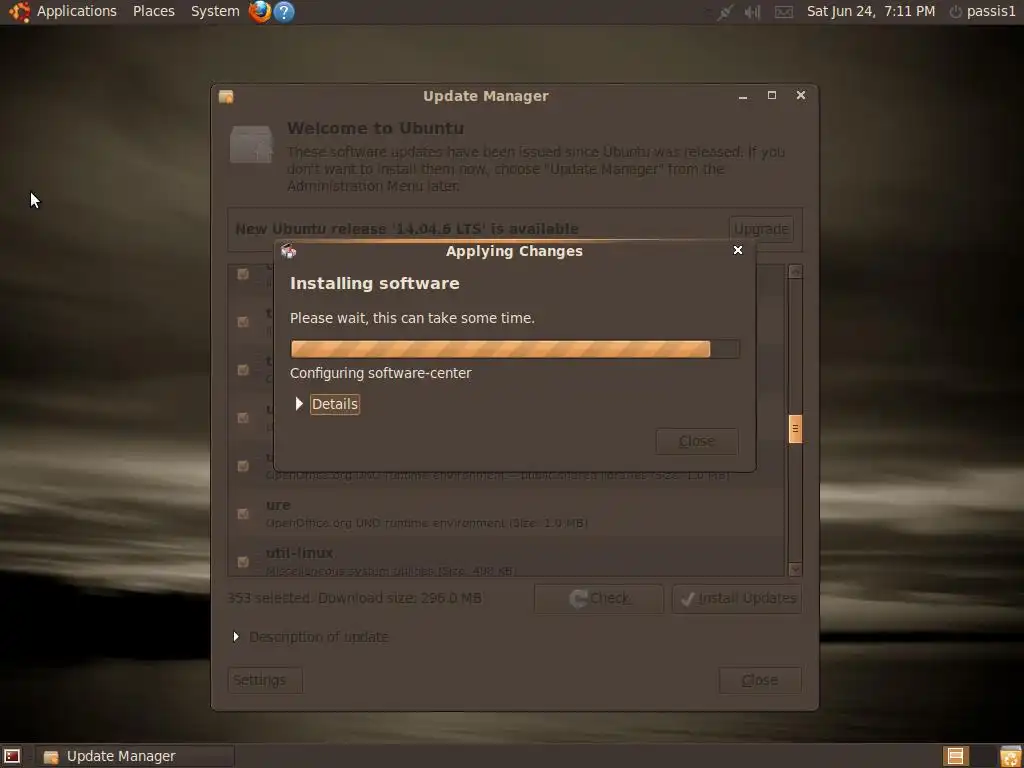Toggle the util-linux package checkbox

(243, 562)
